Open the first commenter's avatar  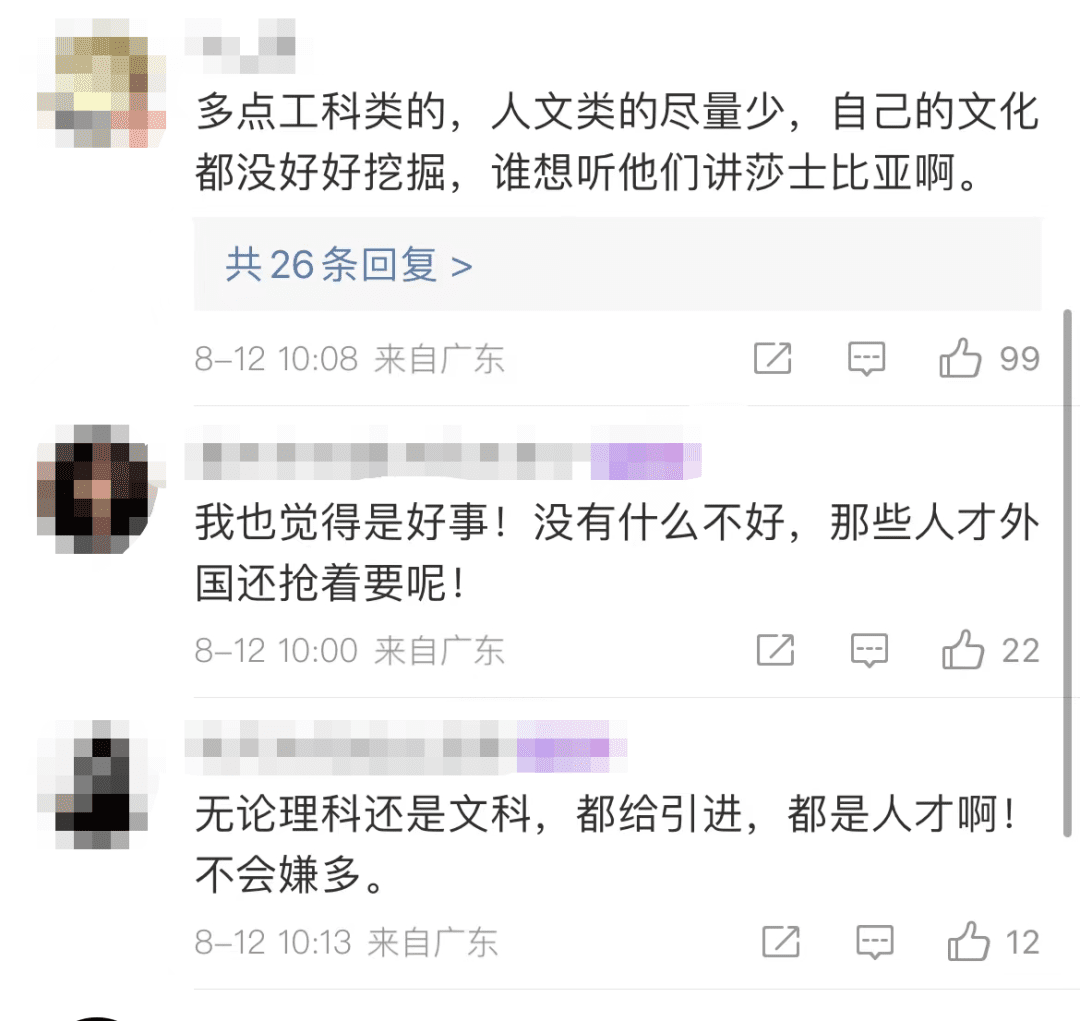[101, 83]
